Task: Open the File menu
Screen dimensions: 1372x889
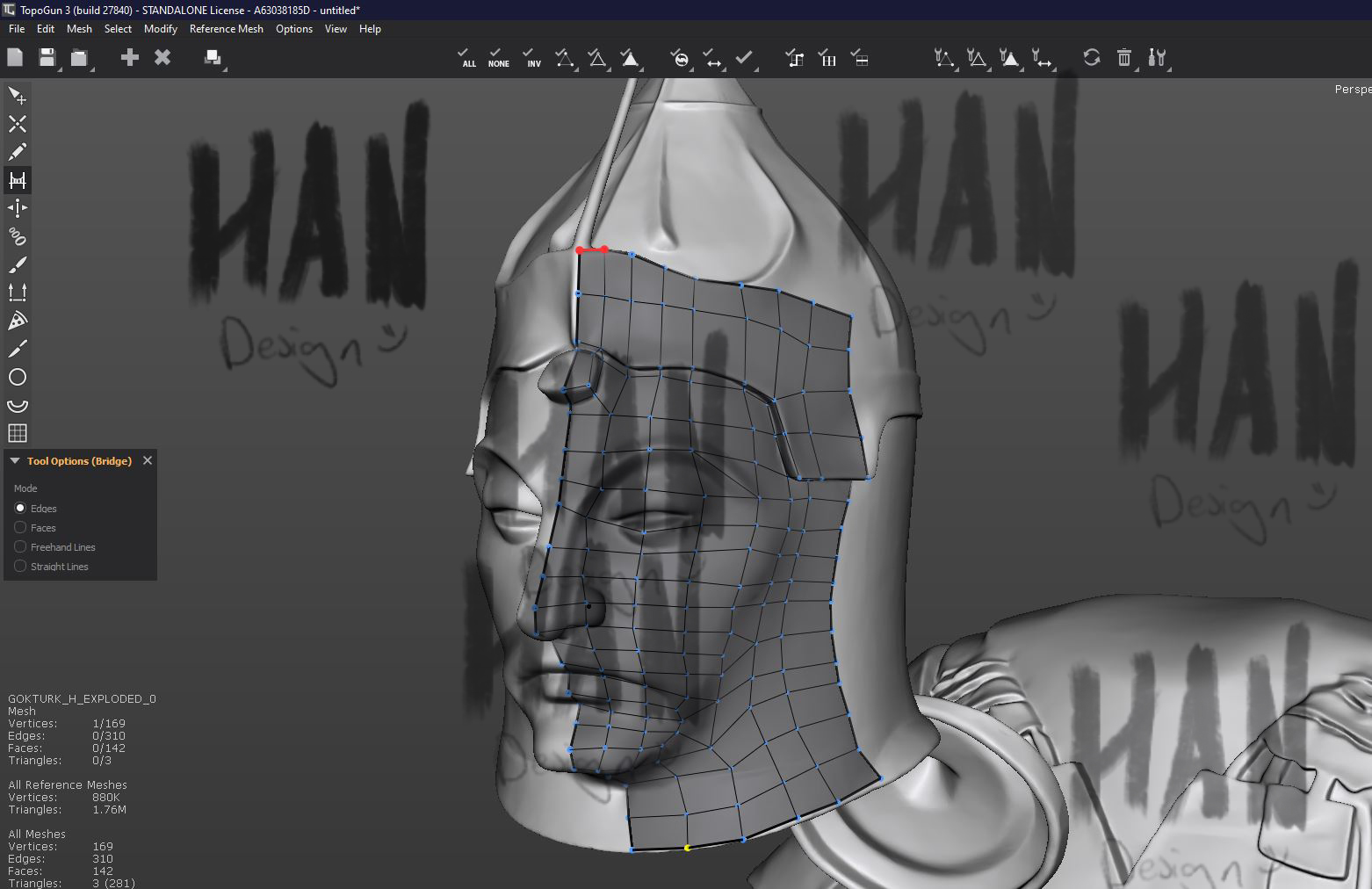Action: pos(17,29)
